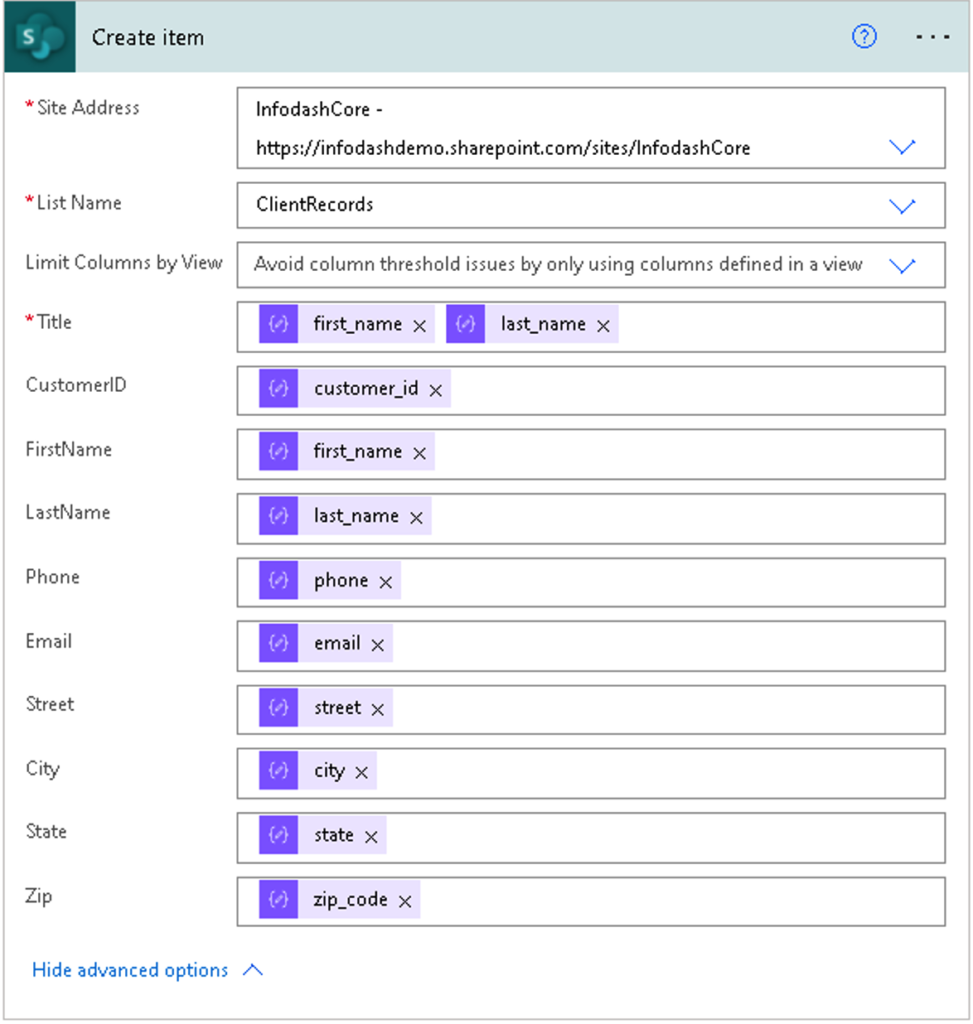Remove first_name token from Title field

pyautogui.click(x=419, y=325)
